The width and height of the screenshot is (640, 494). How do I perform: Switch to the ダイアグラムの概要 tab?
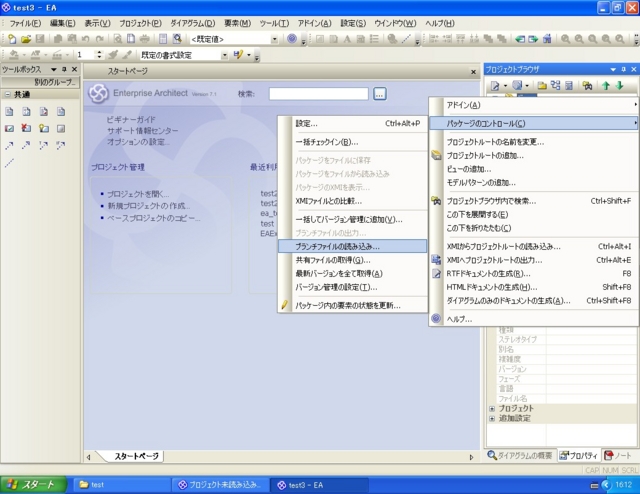point(520,456)
